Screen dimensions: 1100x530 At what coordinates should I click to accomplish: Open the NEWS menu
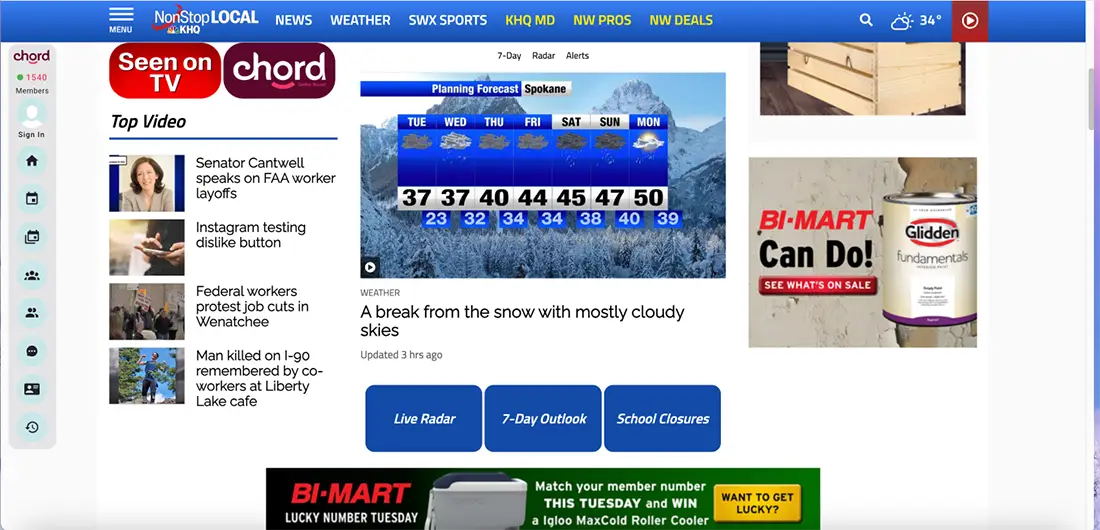pyautogui.click(x=293, y=20)
